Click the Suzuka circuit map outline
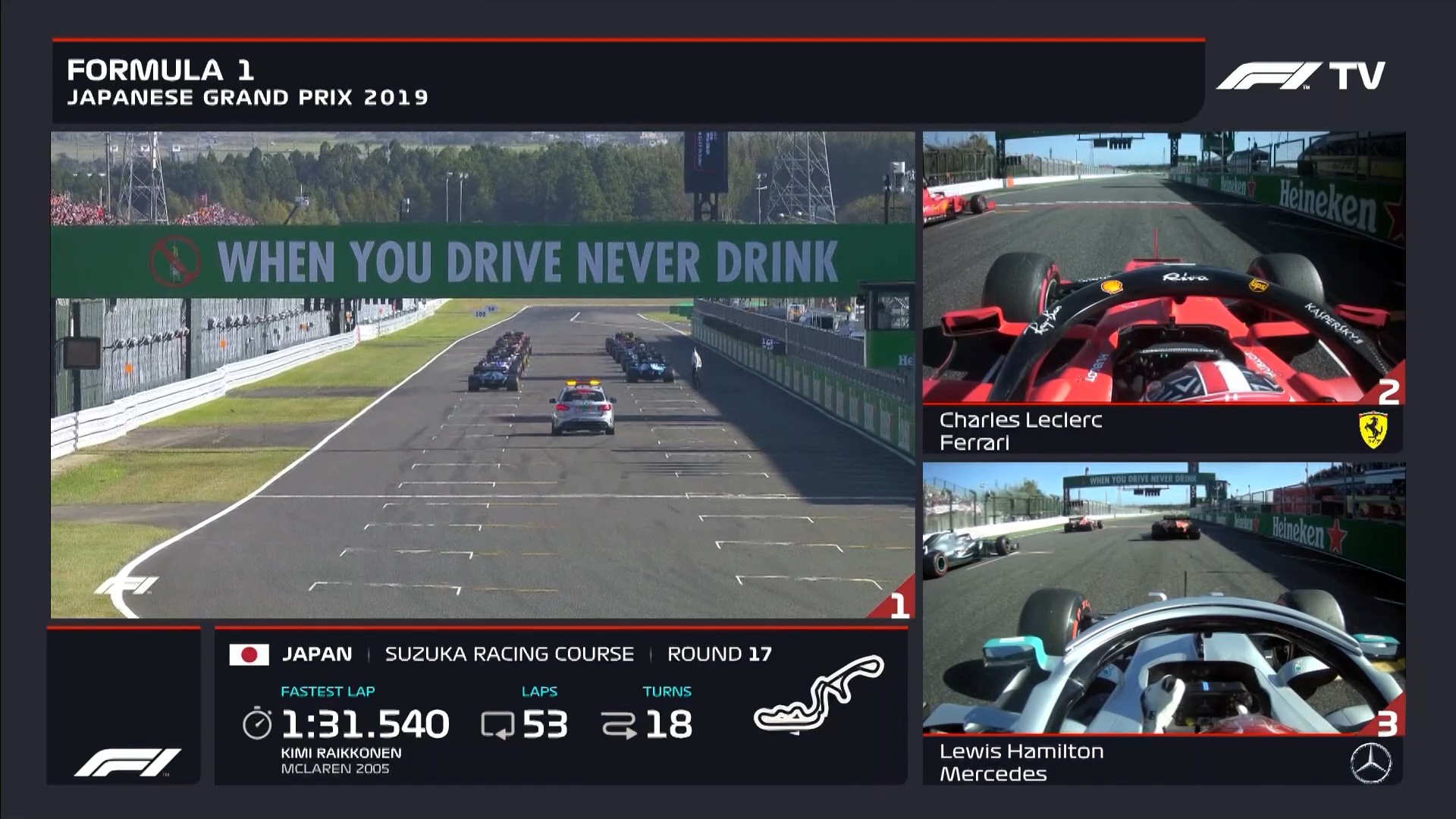The width and height of the screenshot is (1456, 819). click(819, 693)
